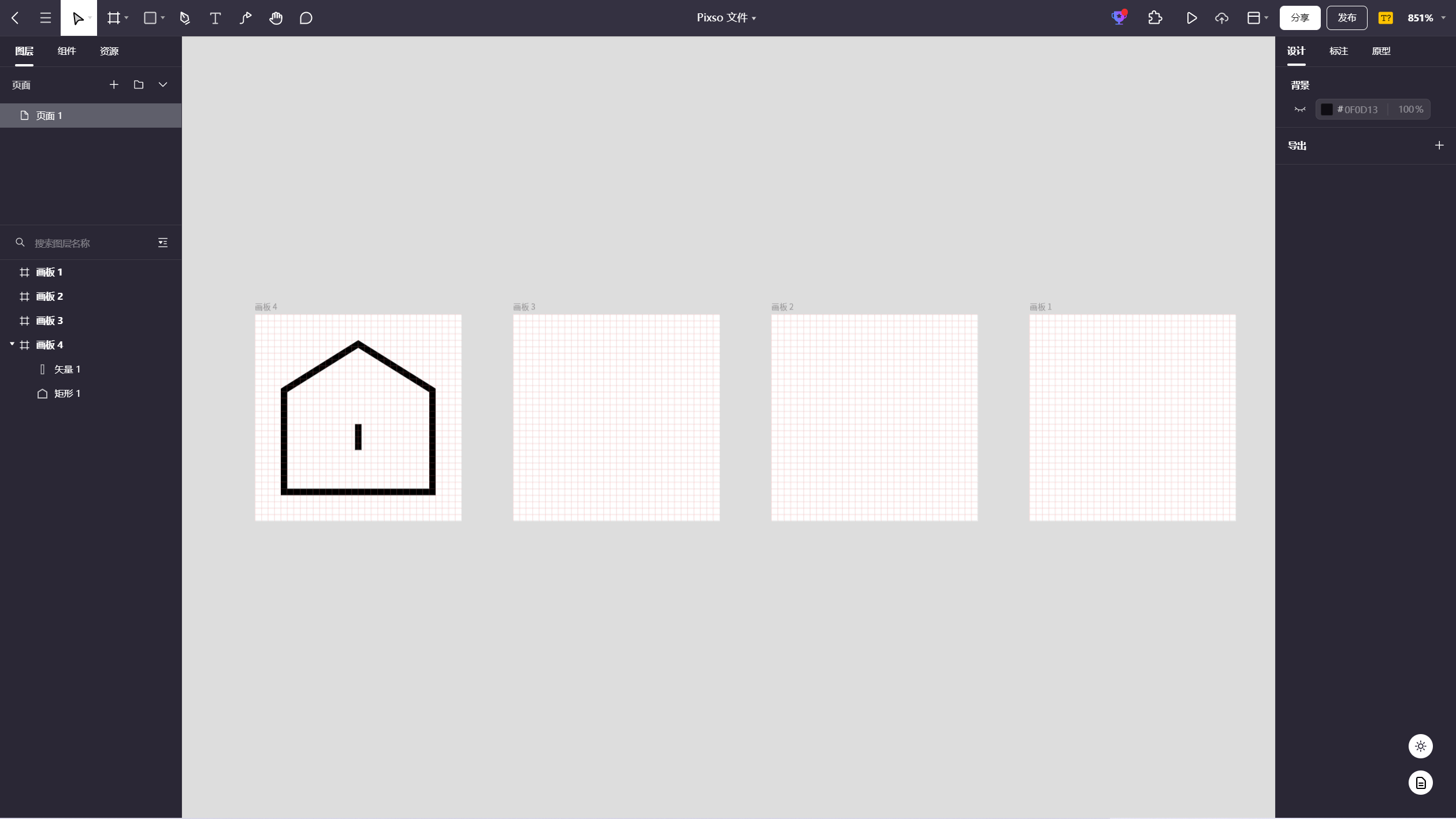Viewport: 1456px width, 819px height.
Task: Start the prototype preview play button
Action: [x=1191, y=18]
